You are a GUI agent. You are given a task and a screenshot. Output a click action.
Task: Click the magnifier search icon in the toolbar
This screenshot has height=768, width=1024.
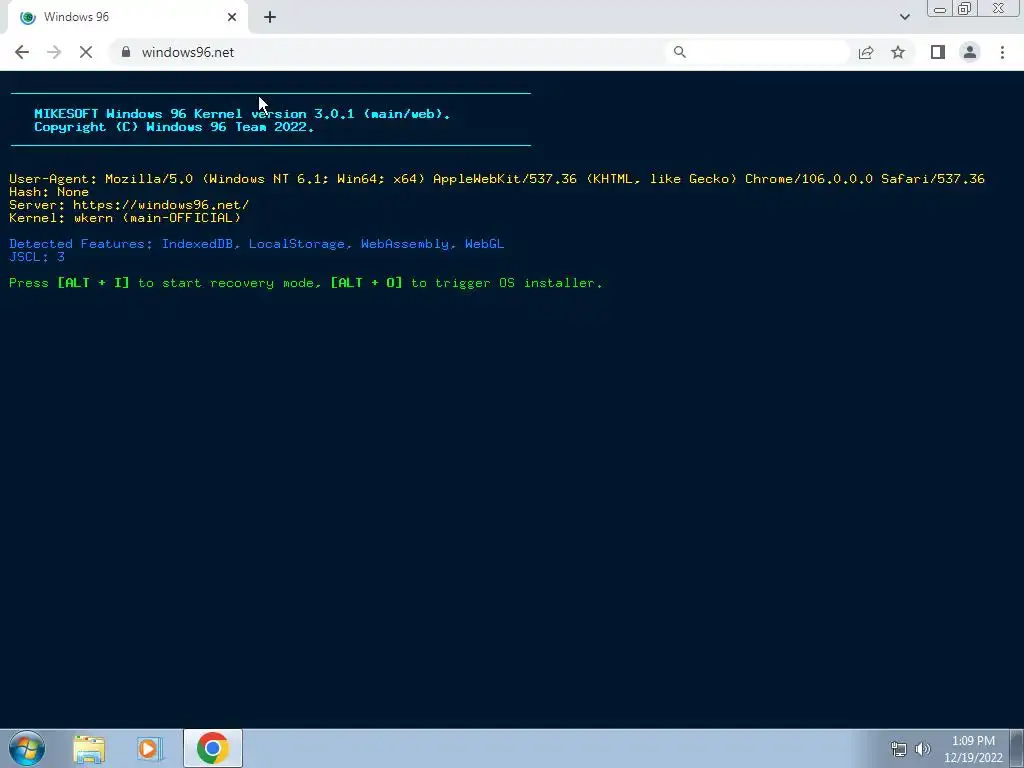[680, 52]
